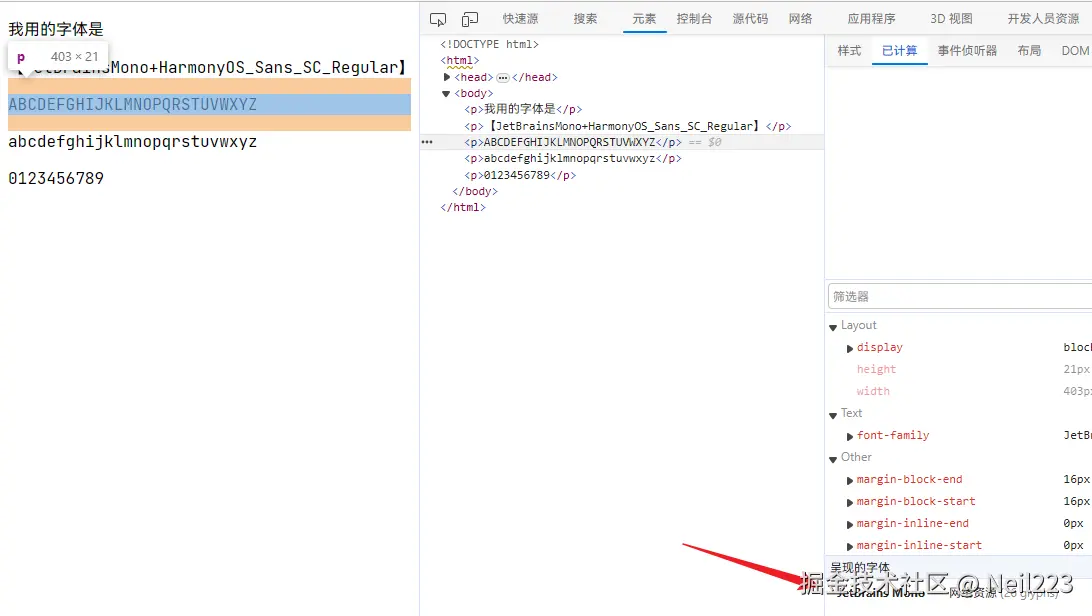Select the ABCDEFGHIJKLMNOPQRSTUVWXYZ paragraph node
The height and width of the screenshot is (616, 1092).
(x=573, y=142)
